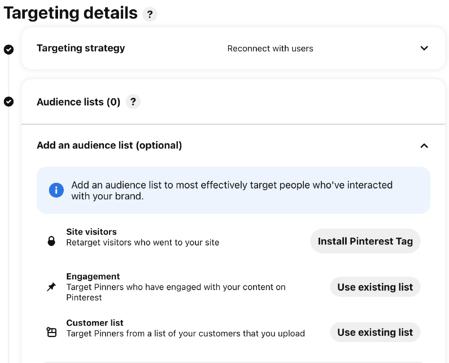
Task: Collapse the Add an audience list section
Action: coord(424,146)
